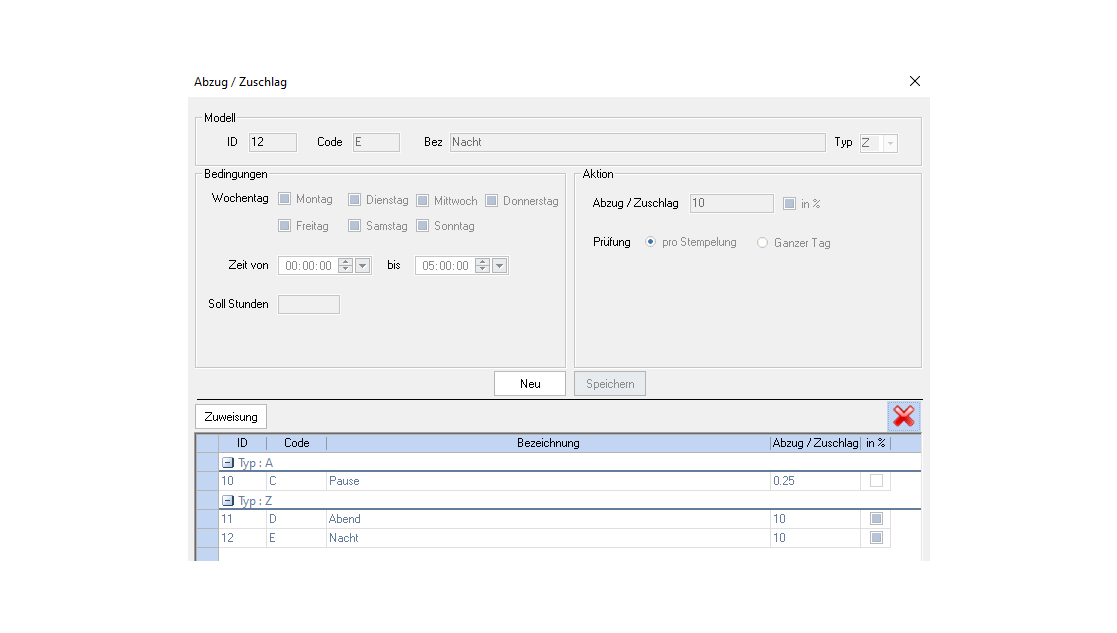Click the Neu button
The image size is (1117, 633).
coord(530,384)
